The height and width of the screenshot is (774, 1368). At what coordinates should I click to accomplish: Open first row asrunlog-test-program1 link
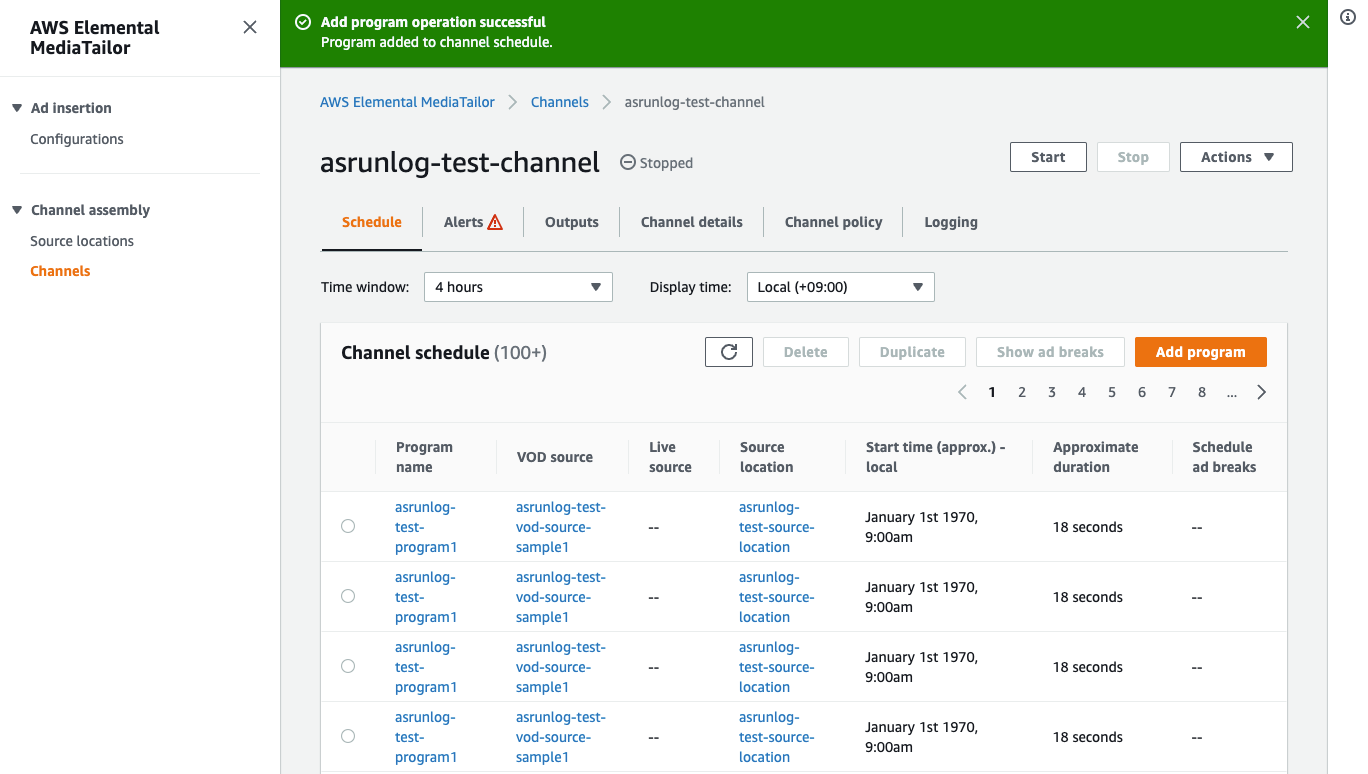click(x=426, y=527)
